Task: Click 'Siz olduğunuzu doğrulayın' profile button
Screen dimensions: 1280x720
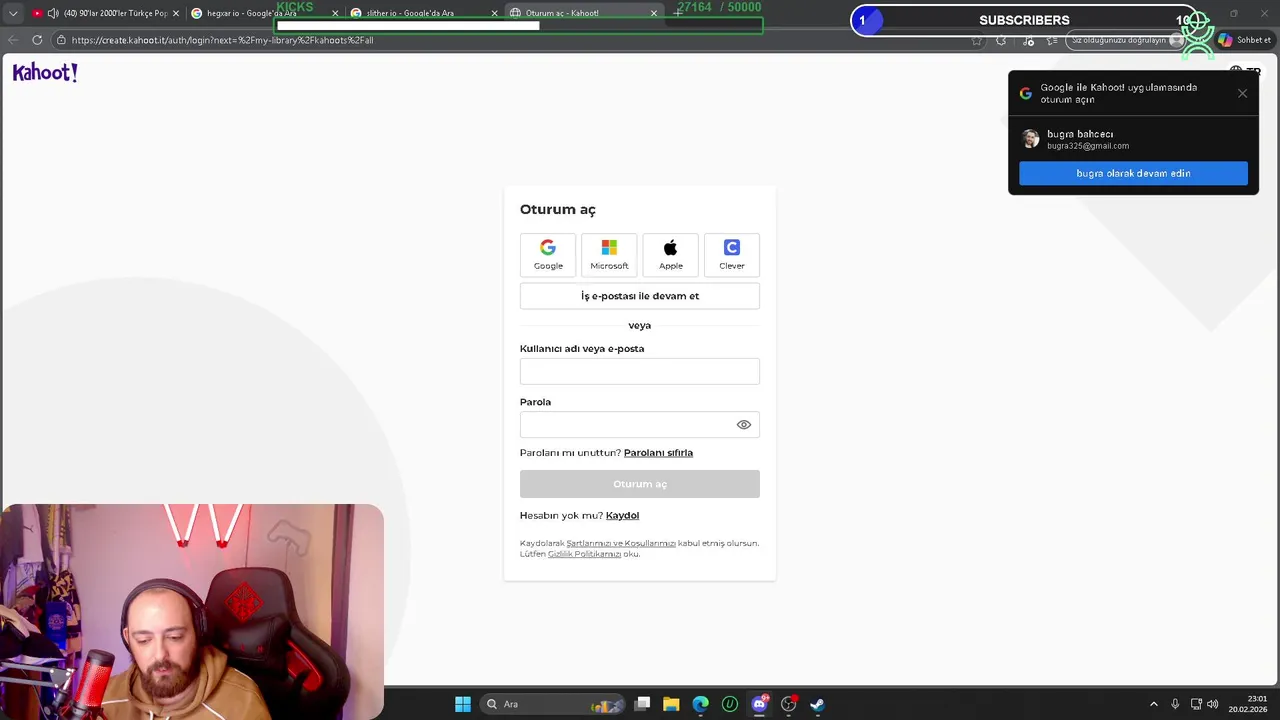Action: (x=1127, y=40)
